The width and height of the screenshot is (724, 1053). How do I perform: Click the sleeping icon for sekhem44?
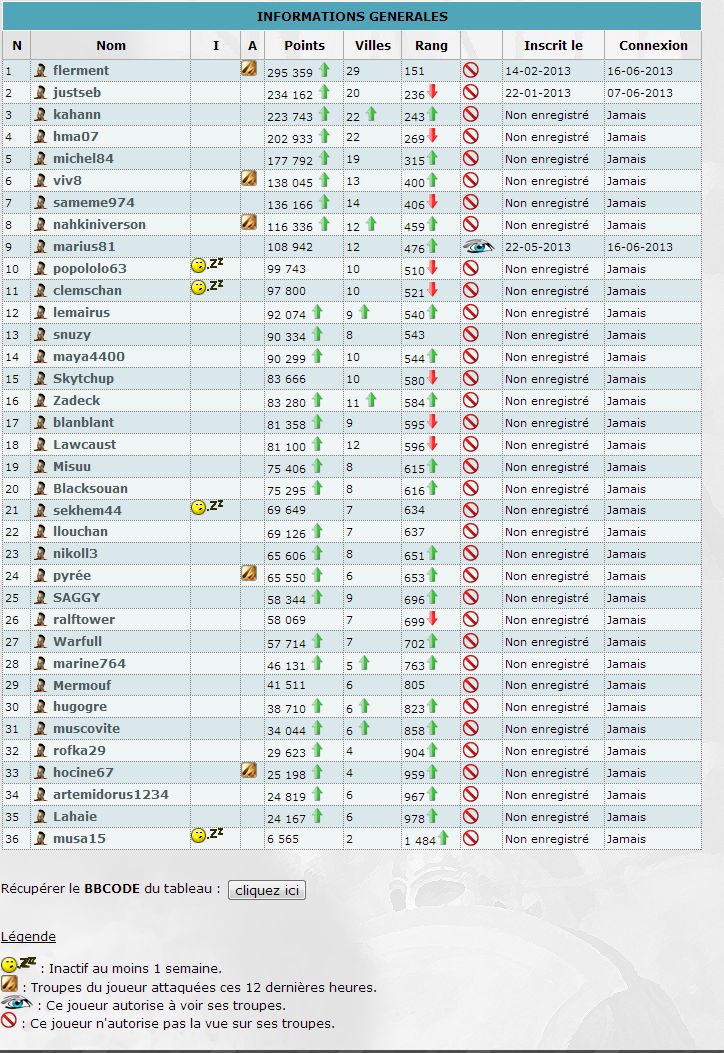click(207, 508)
